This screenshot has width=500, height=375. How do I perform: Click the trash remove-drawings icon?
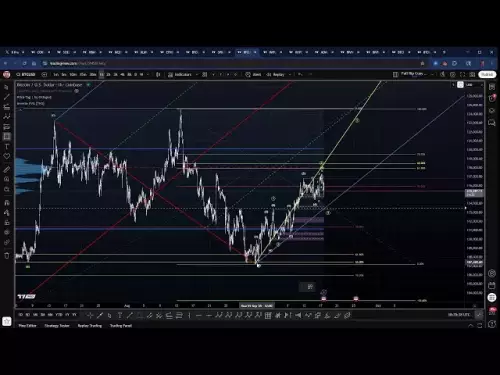coord(6,256)
